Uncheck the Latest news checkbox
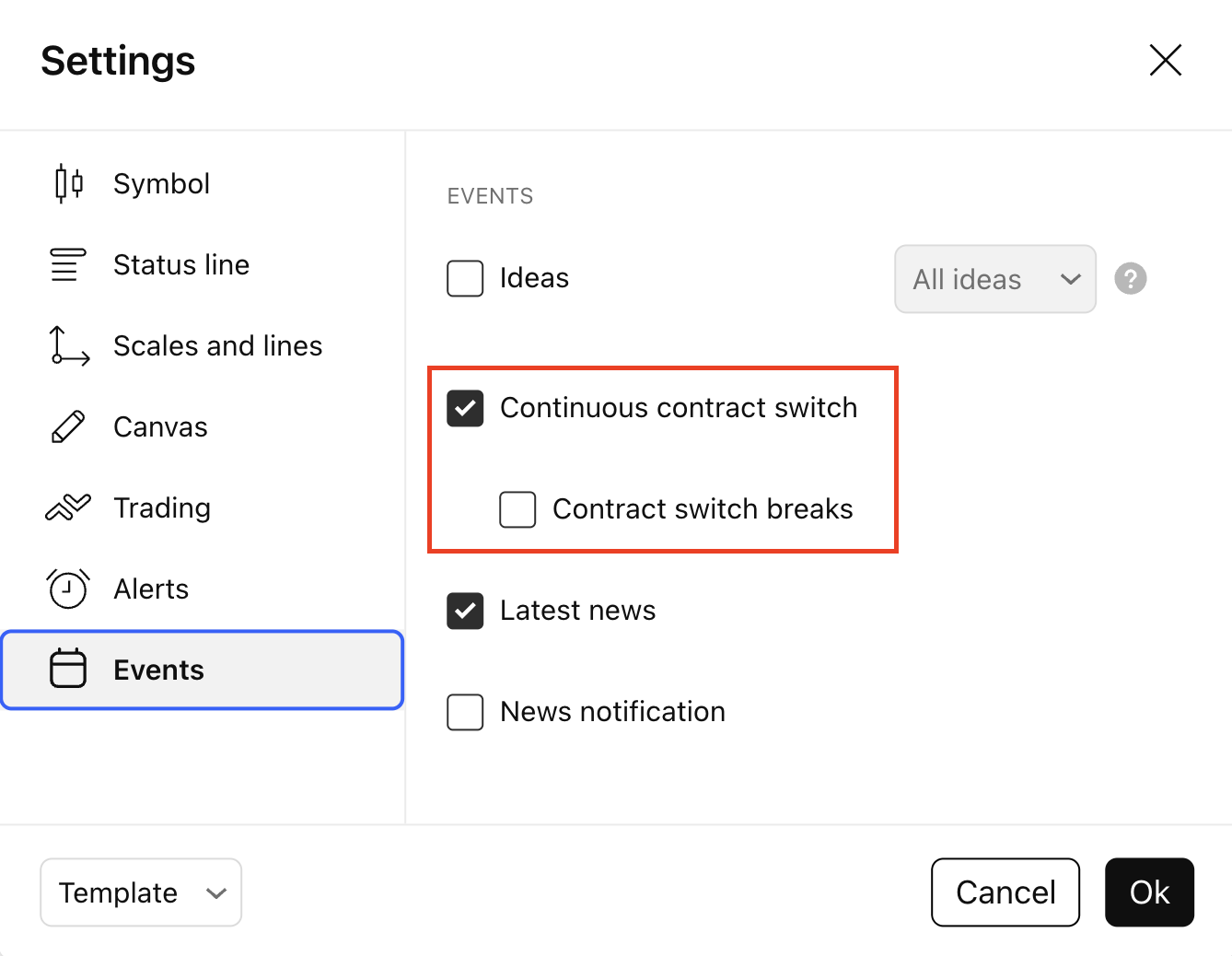The image size is (1232, 956). pos(465,611)
